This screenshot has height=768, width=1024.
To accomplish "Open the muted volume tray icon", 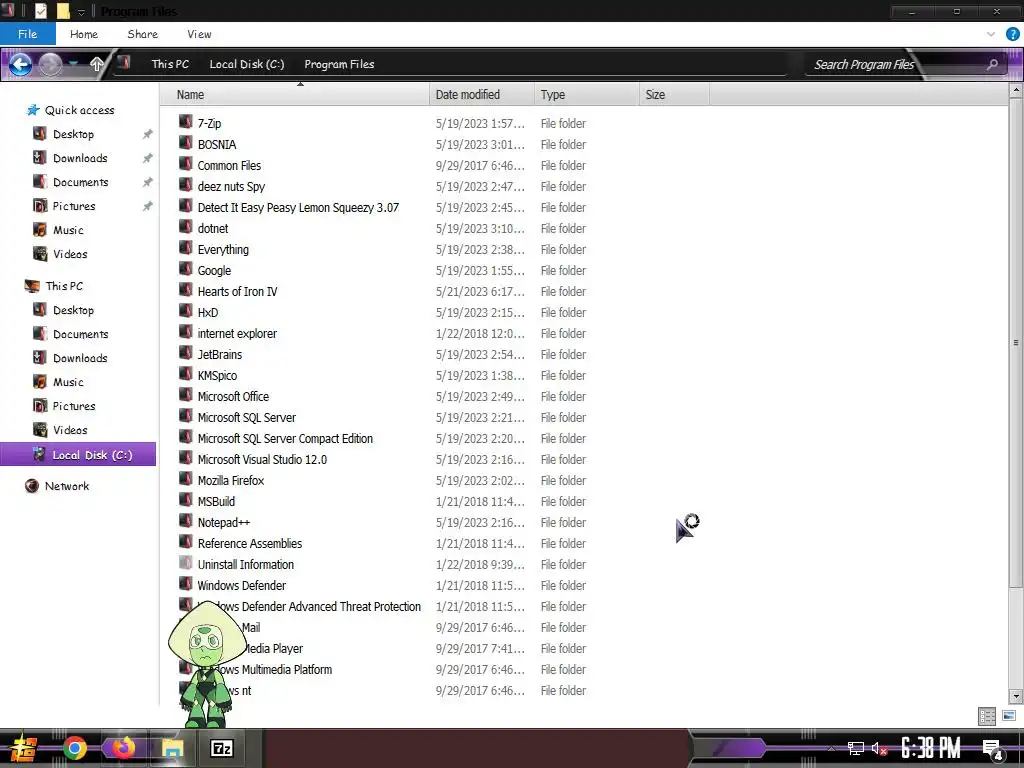I will click(x=879, y=748).
